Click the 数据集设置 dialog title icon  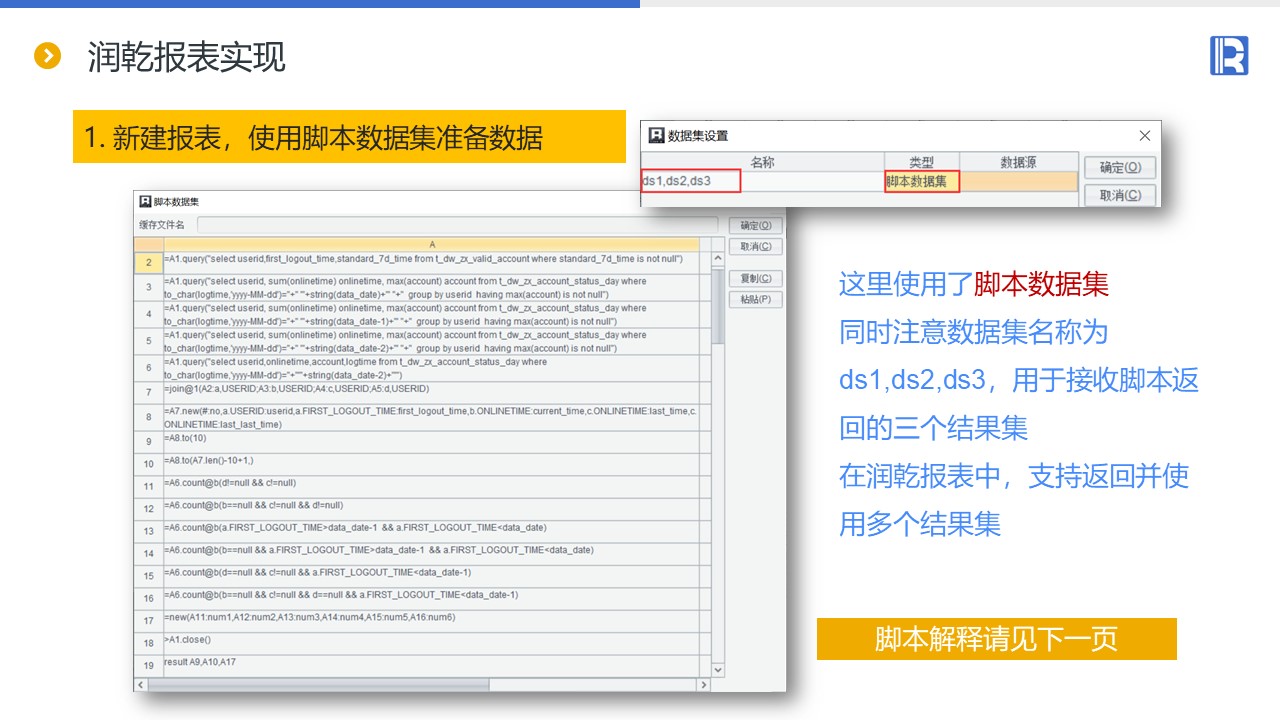pyautogui.click(x=656, y=135)
